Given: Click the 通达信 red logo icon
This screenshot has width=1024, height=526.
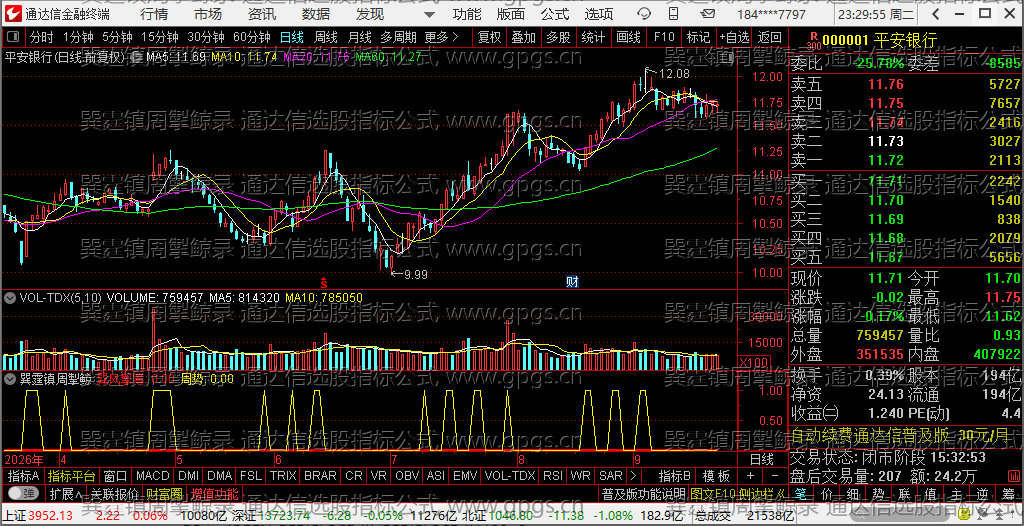Looking at the screenshot, I should [13, 14].
